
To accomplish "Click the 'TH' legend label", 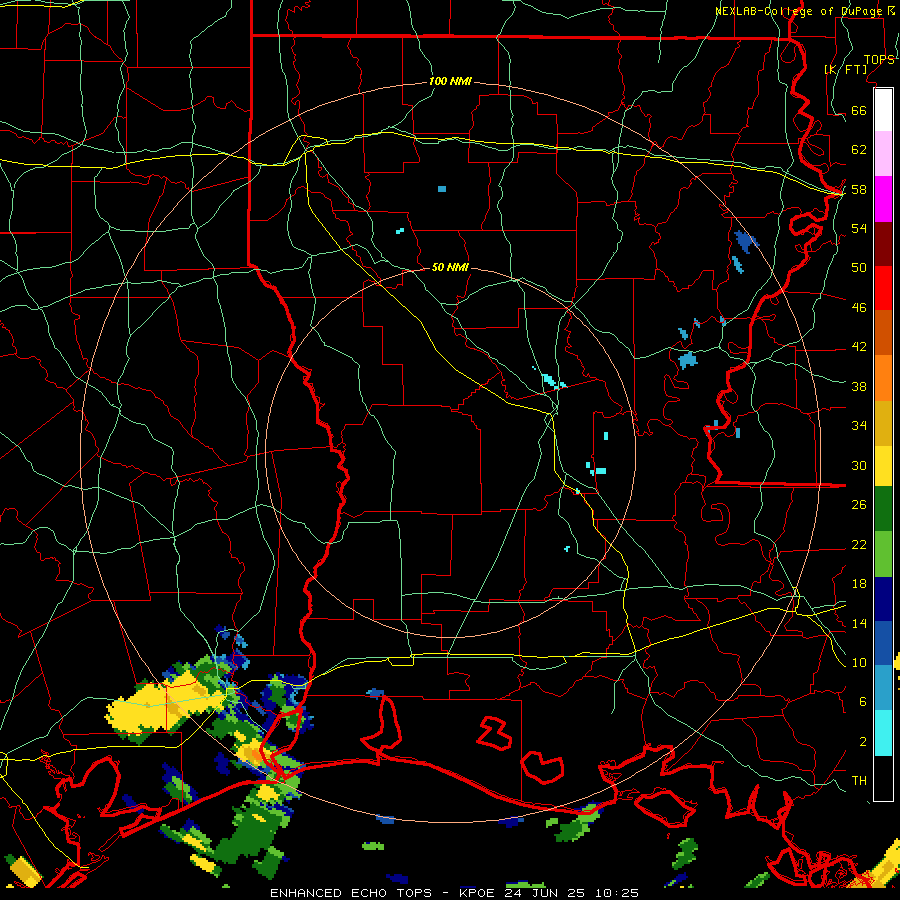I will tap(859, 781).
